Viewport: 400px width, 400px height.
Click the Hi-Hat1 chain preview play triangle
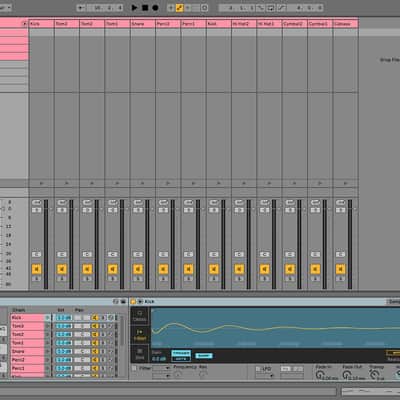tap(269, 183)
